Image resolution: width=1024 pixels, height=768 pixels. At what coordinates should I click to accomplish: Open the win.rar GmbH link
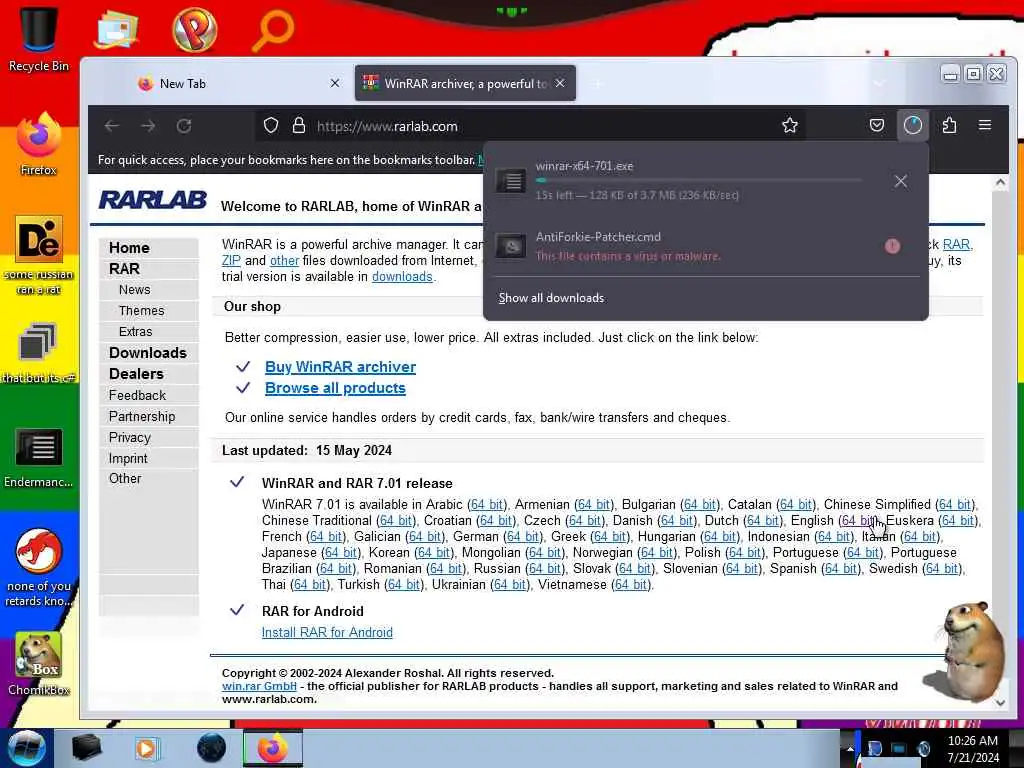tap(259, 686)
